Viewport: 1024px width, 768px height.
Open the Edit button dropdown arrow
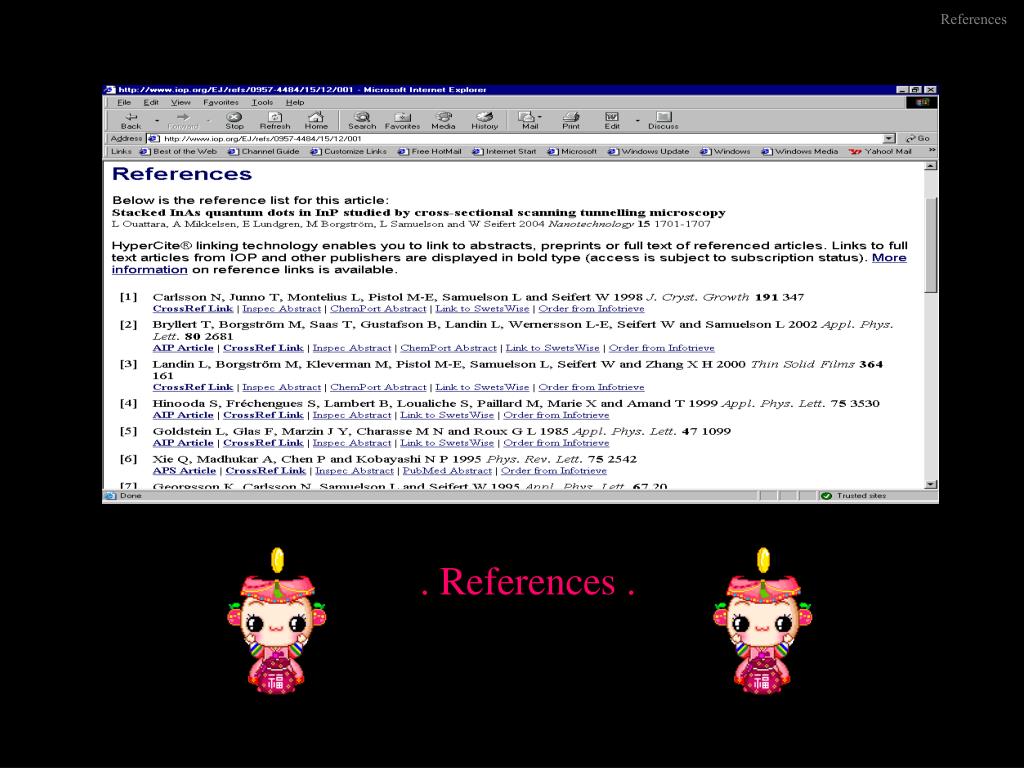[637, 121]
